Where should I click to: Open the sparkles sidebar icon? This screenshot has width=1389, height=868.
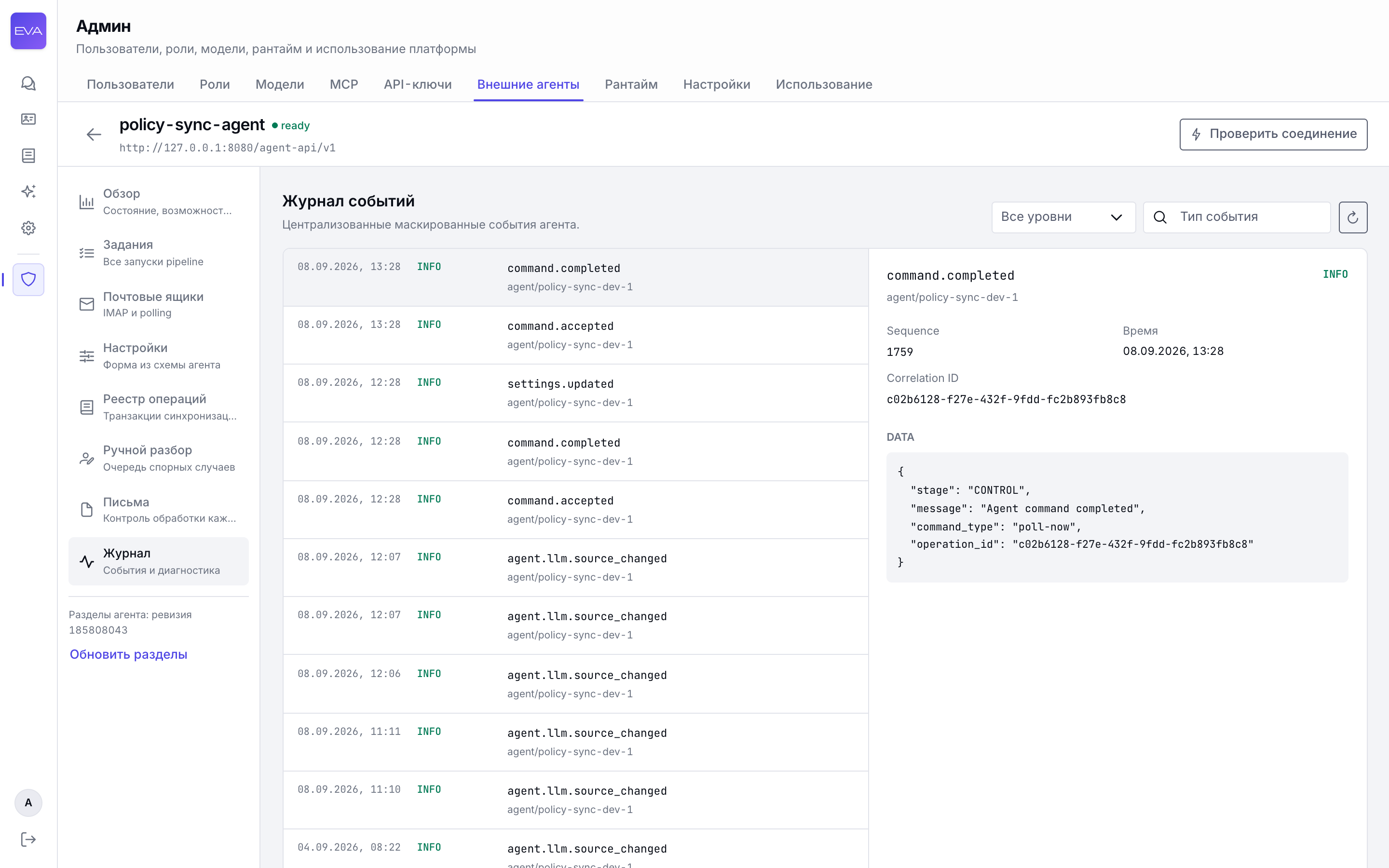(x=28, y=191)
